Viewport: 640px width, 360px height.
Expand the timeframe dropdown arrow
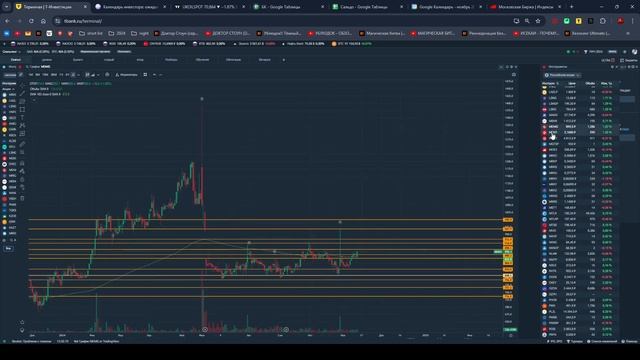point(78,75)
